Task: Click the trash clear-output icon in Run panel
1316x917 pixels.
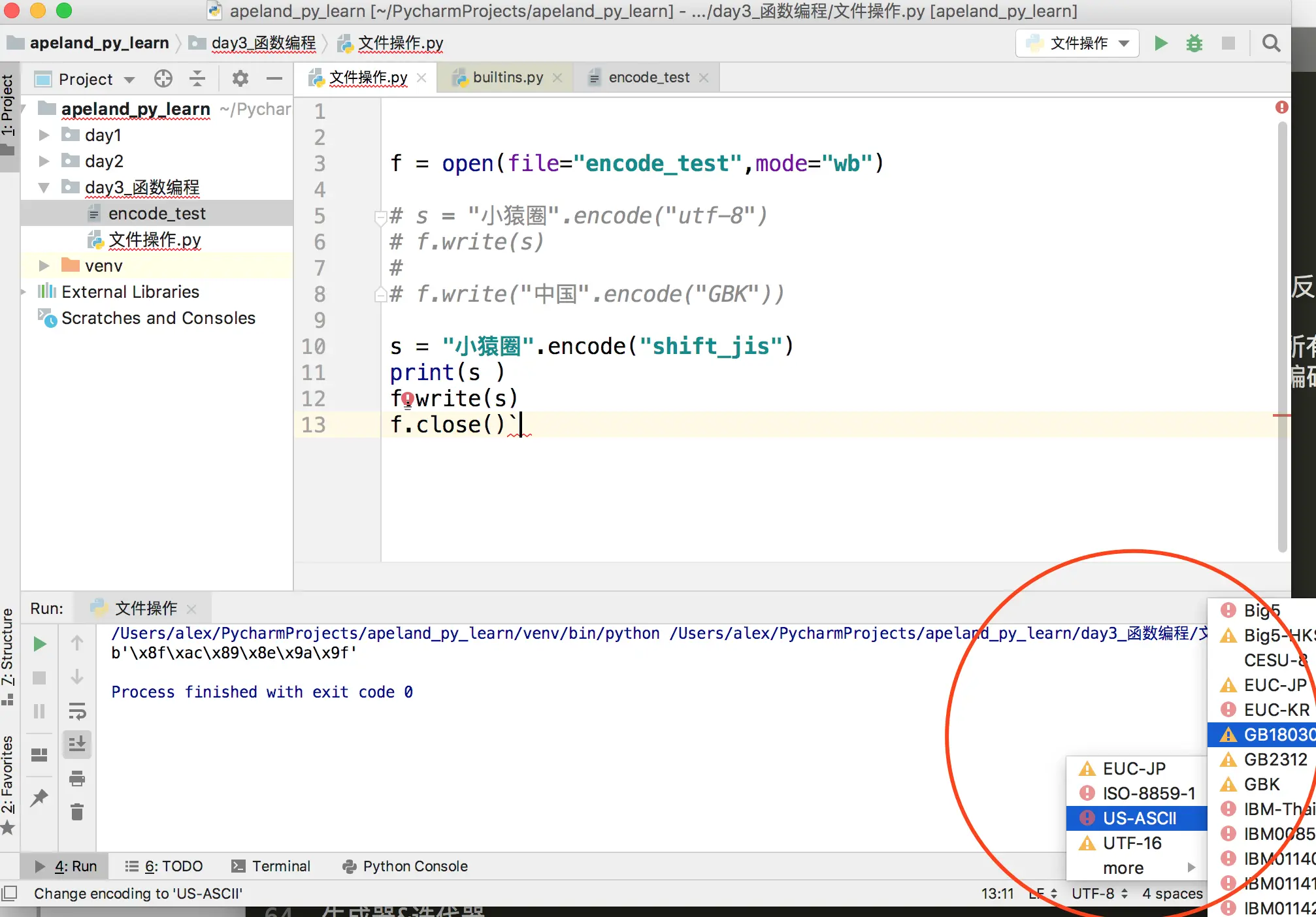Action: [77, 812]
